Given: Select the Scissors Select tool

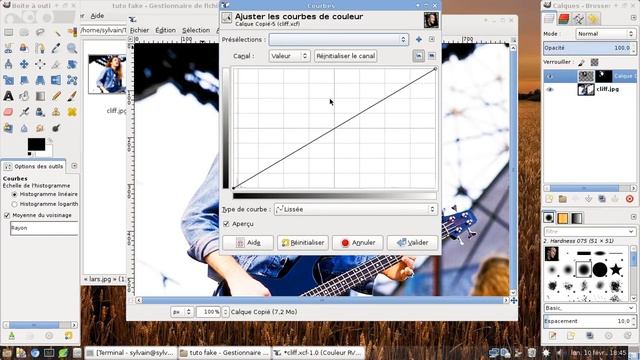Looking at the screenshot, I should click(x=8, y=48).
